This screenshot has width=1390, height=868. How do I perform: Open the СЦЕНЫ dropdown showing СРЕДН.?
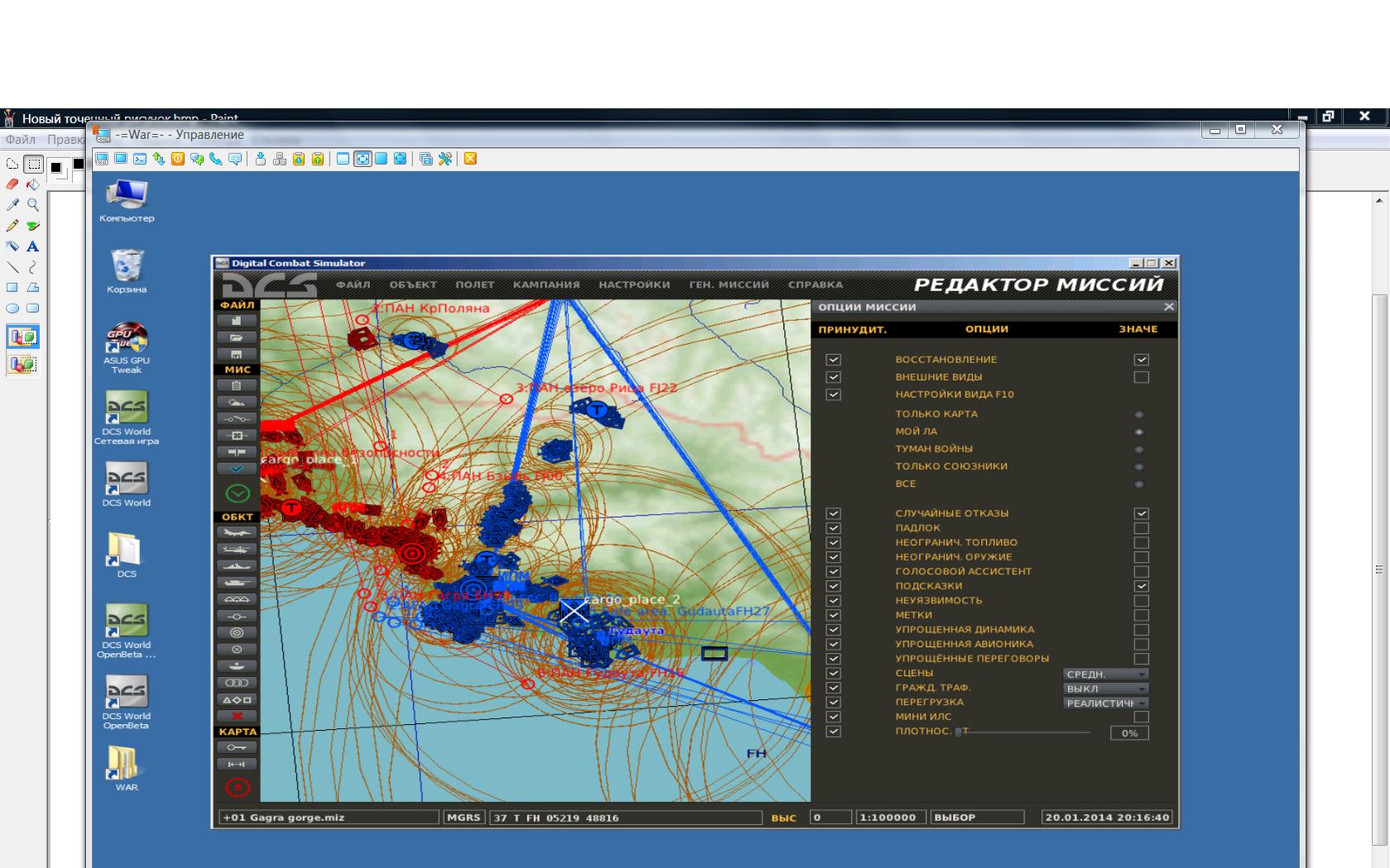pos(1105,674)
